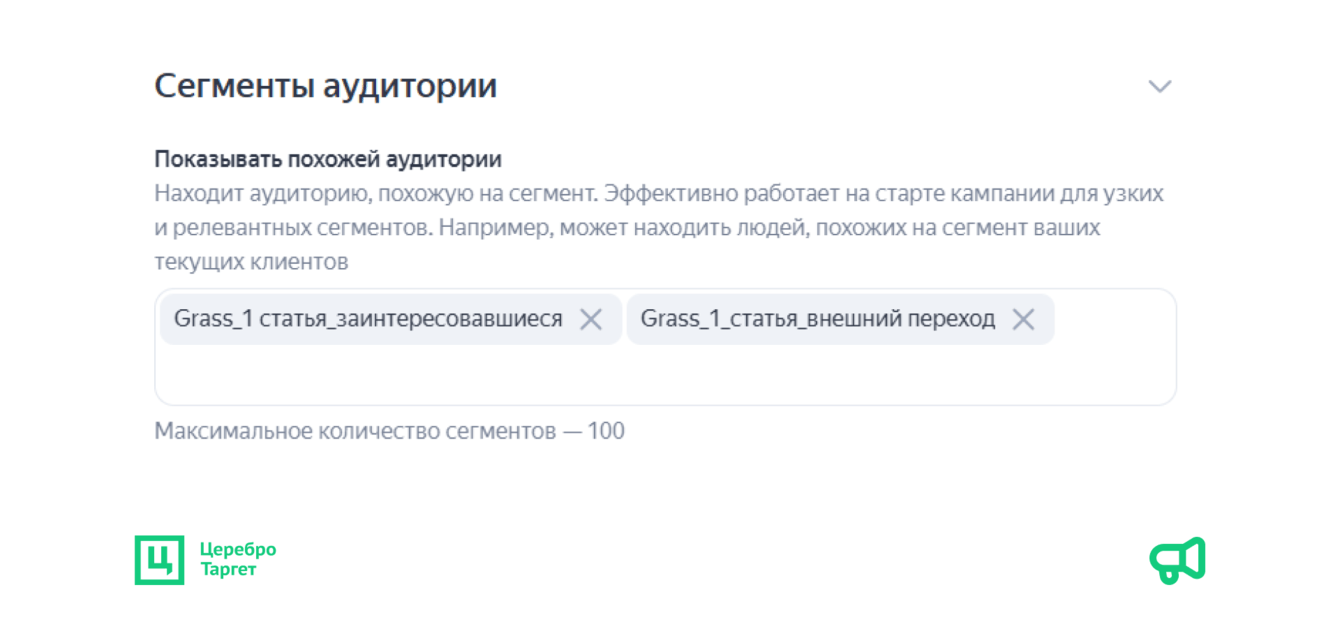The image size is (1340, 629).
Task: Click the Сегменты аудитории section heading
Action: tap(325, 86)
